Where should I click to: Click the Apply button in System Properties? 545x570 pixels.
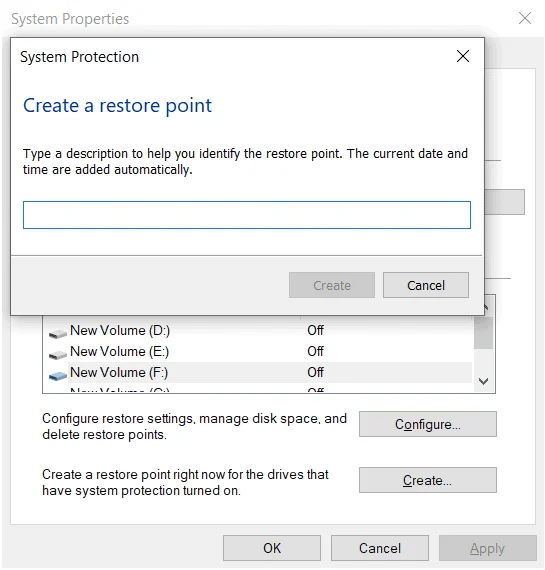tap(488, 548)
